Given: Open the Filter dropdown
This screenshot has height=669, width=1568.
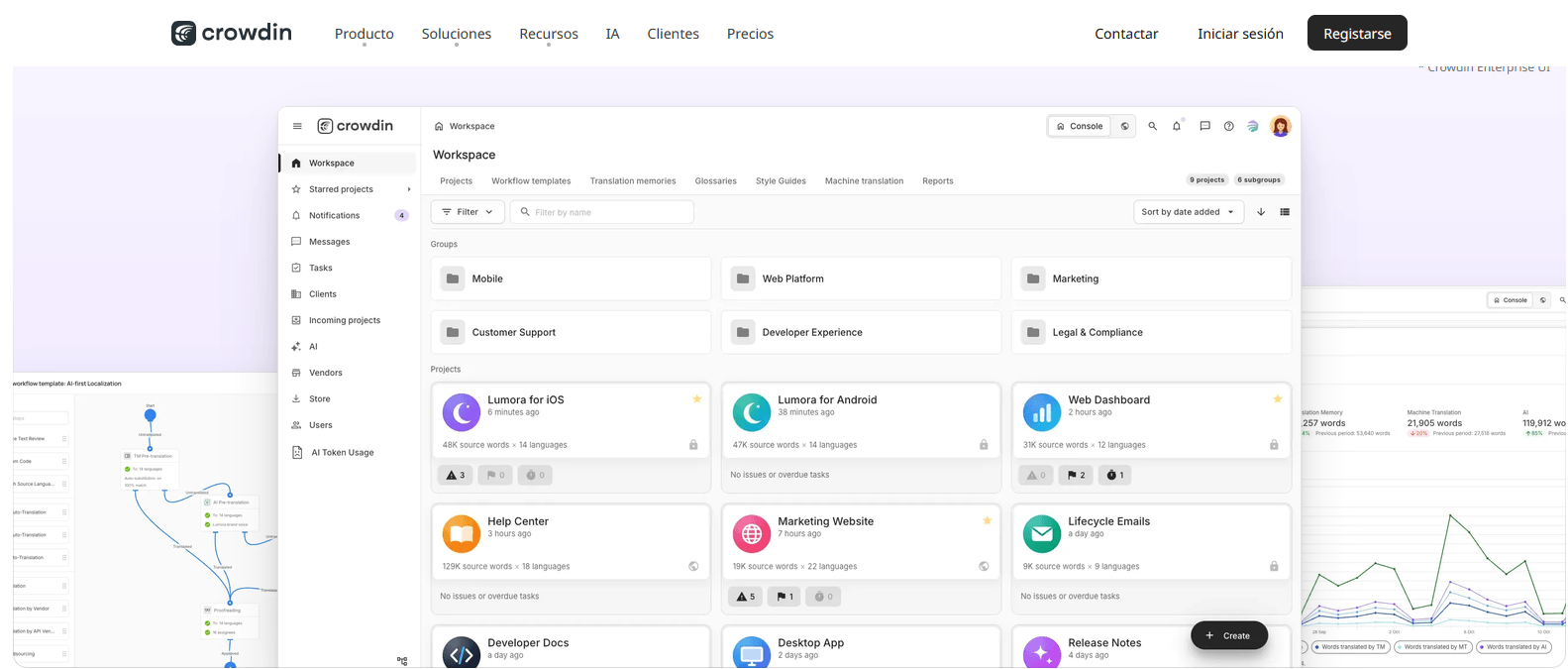Looking at the screenshot, I should (468, 212).
